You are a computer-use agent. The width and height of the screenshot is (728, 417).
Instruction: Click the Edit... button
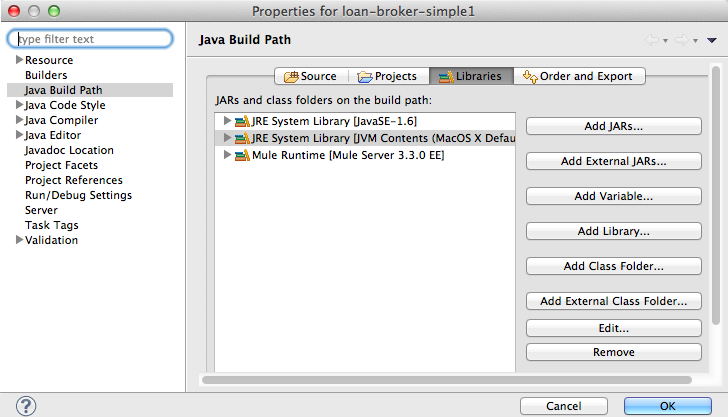coord(613,328)
